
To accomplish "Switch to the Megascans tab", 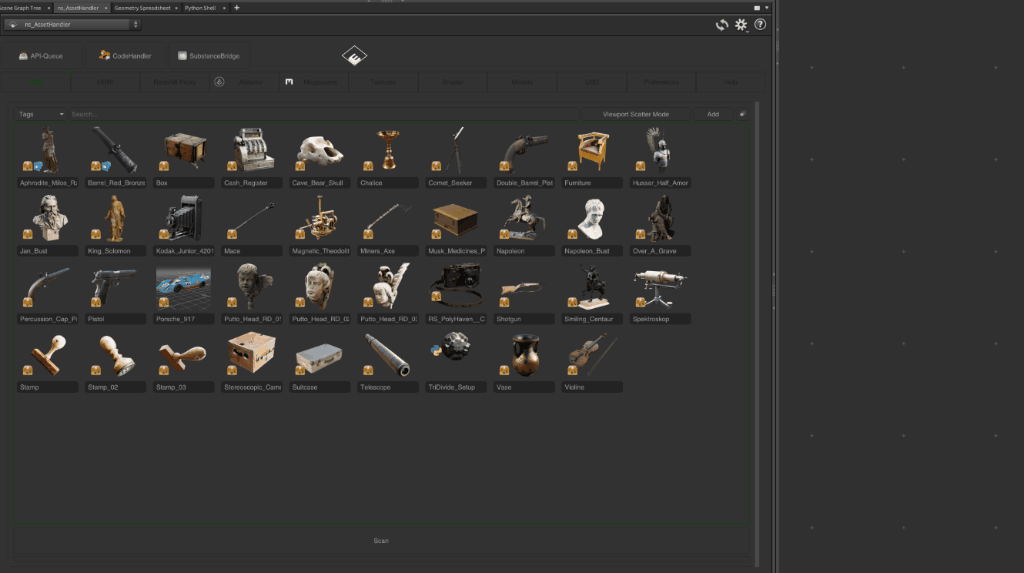I will coord(314,82).
